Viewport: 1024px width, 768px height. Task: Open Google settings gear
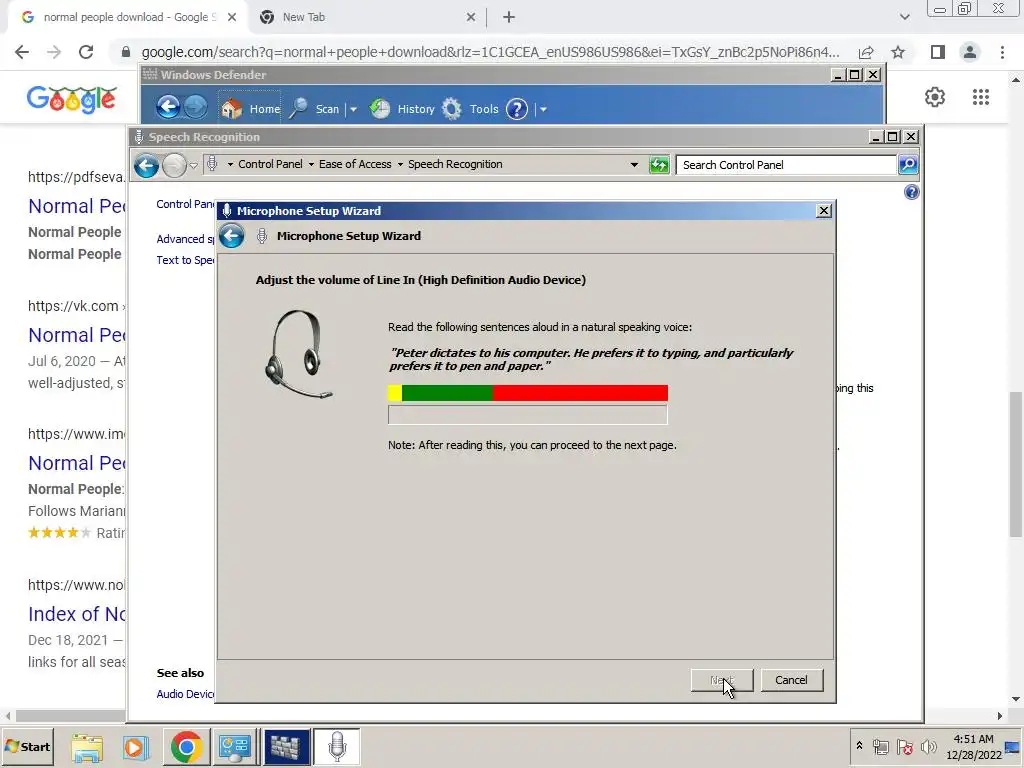point(935,97)
